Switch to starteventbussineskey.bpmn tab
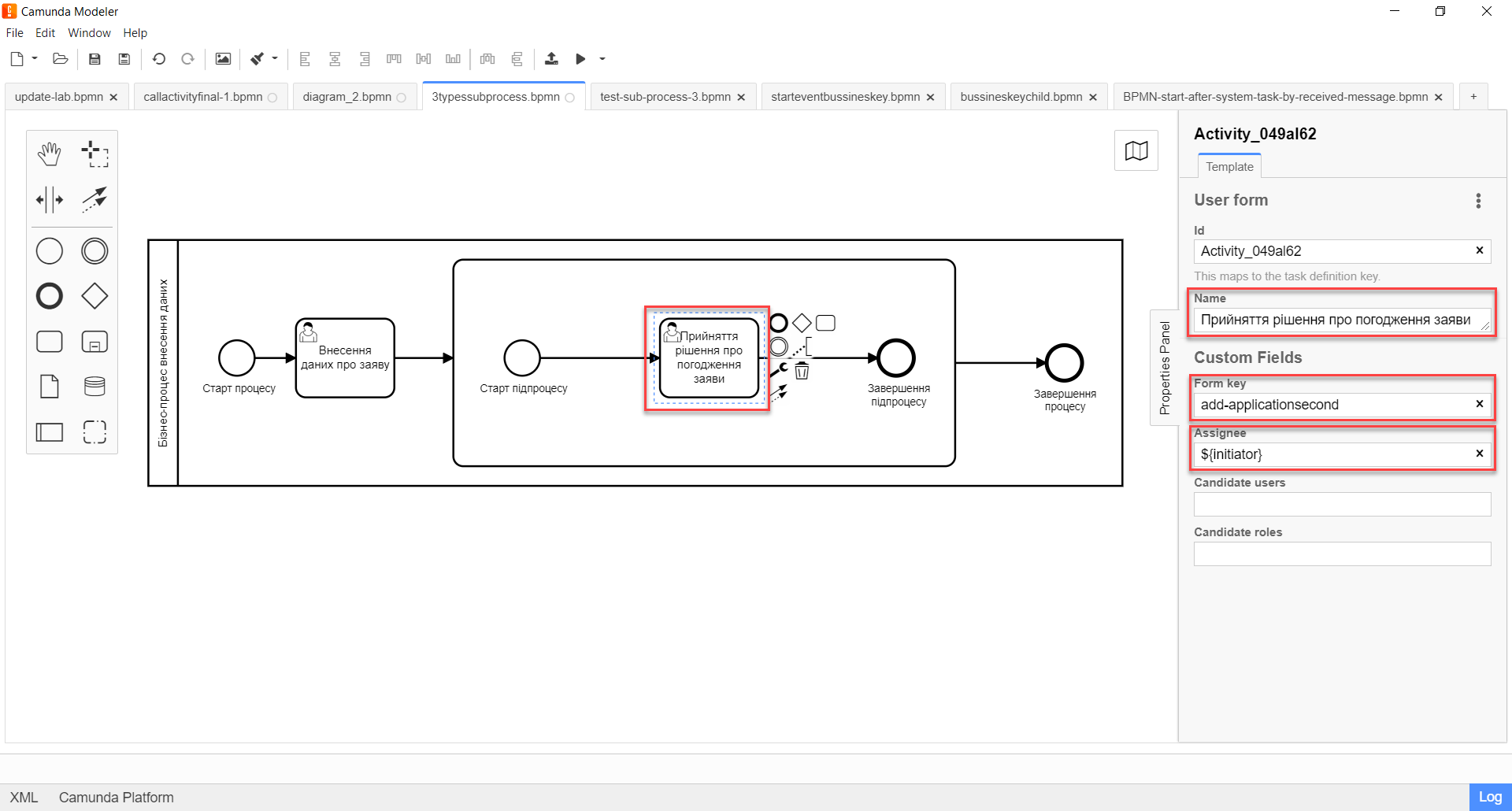Screen dimensions: 1512x811 [845, 97]
